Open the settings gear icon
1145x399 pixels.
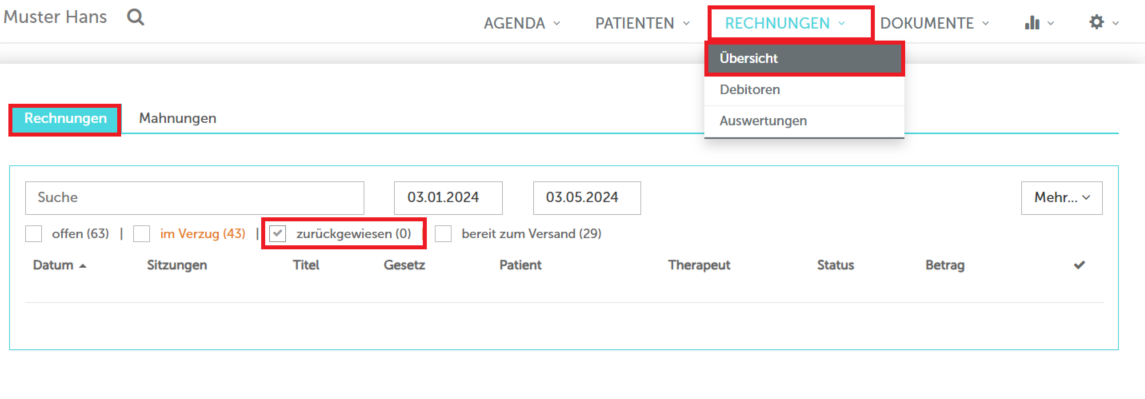[1096, 23]
